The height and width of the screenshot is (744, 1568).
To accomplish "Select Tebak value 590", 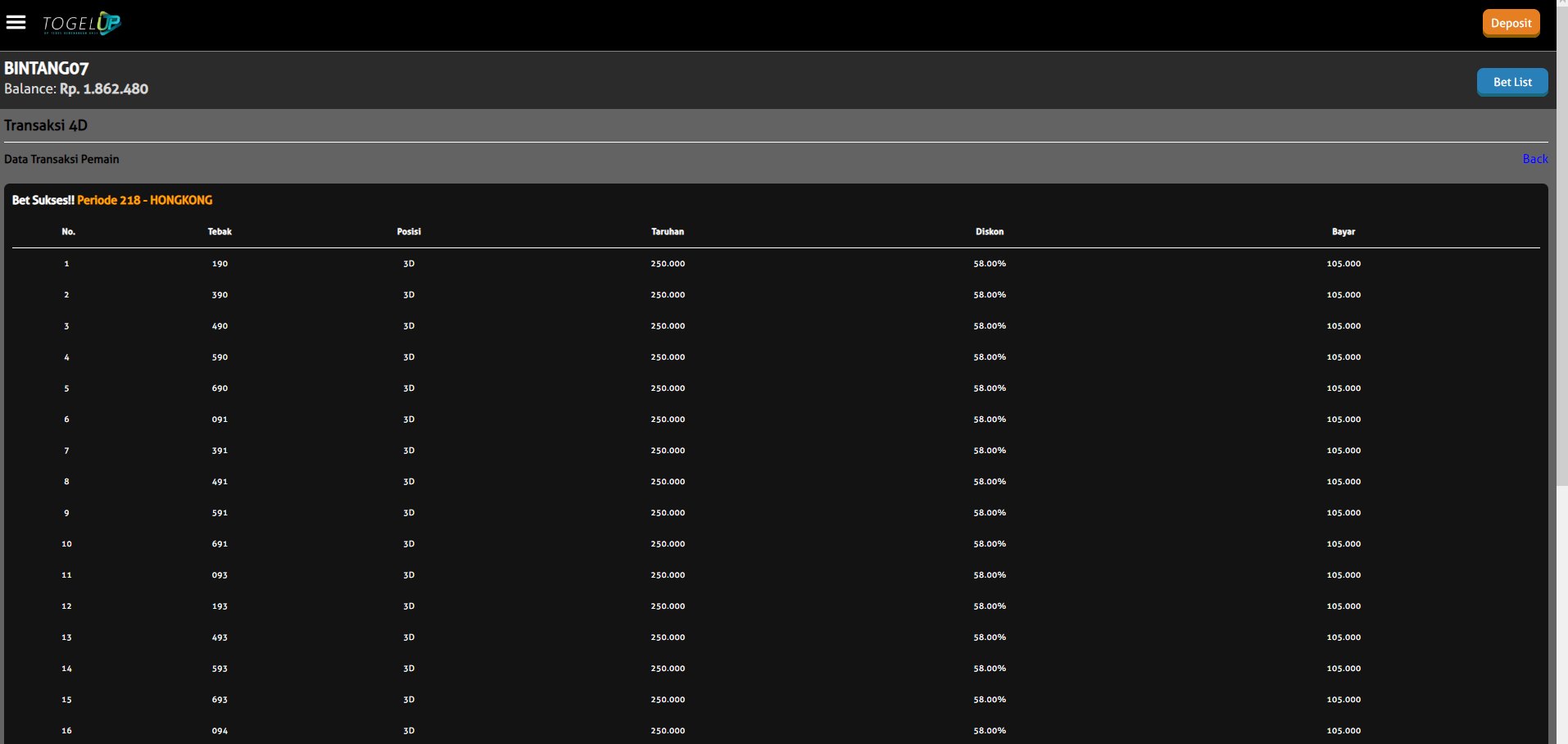I will pos(220,357).
